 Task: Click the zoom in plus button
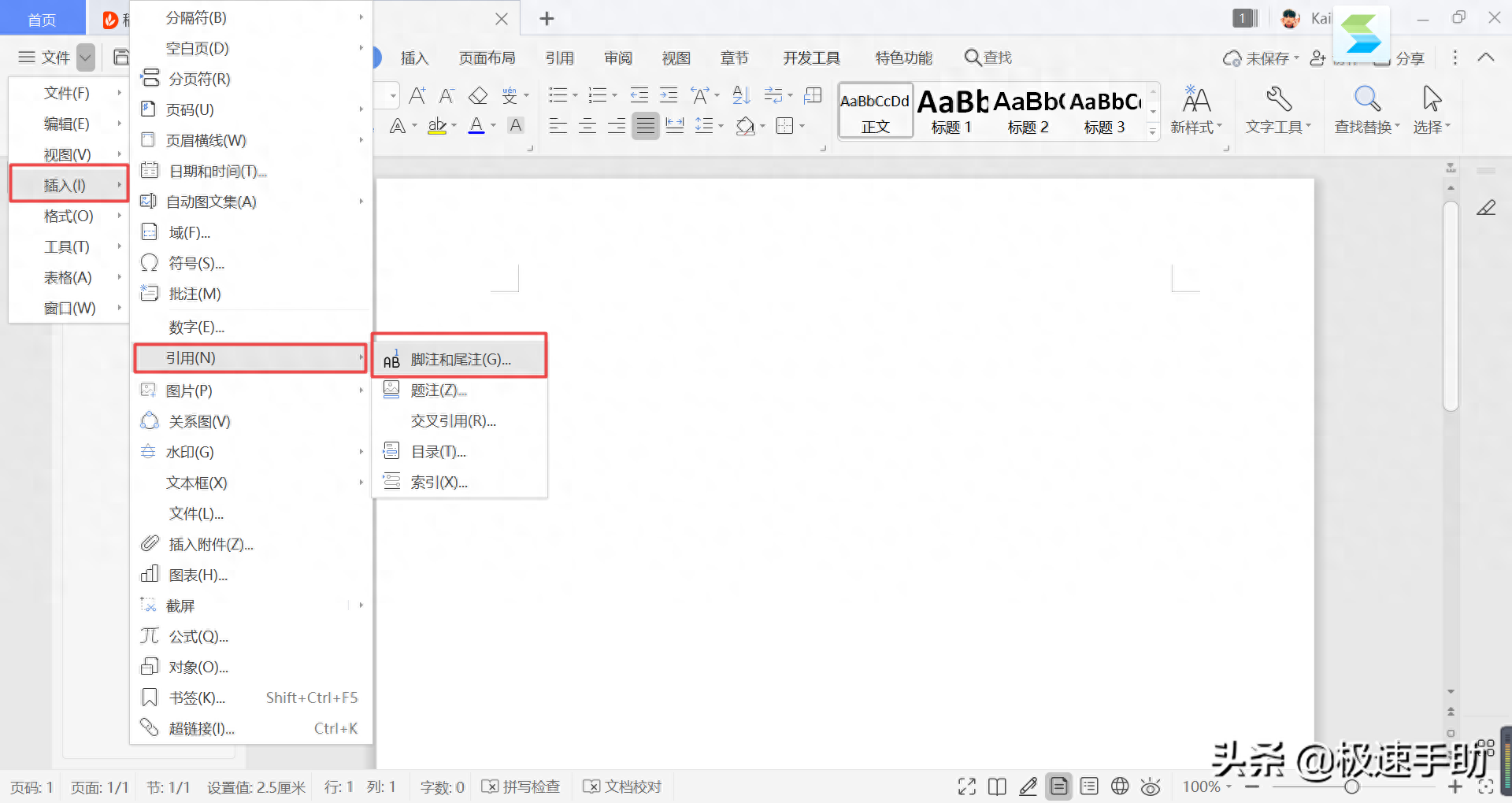[x=1455, y=786]
